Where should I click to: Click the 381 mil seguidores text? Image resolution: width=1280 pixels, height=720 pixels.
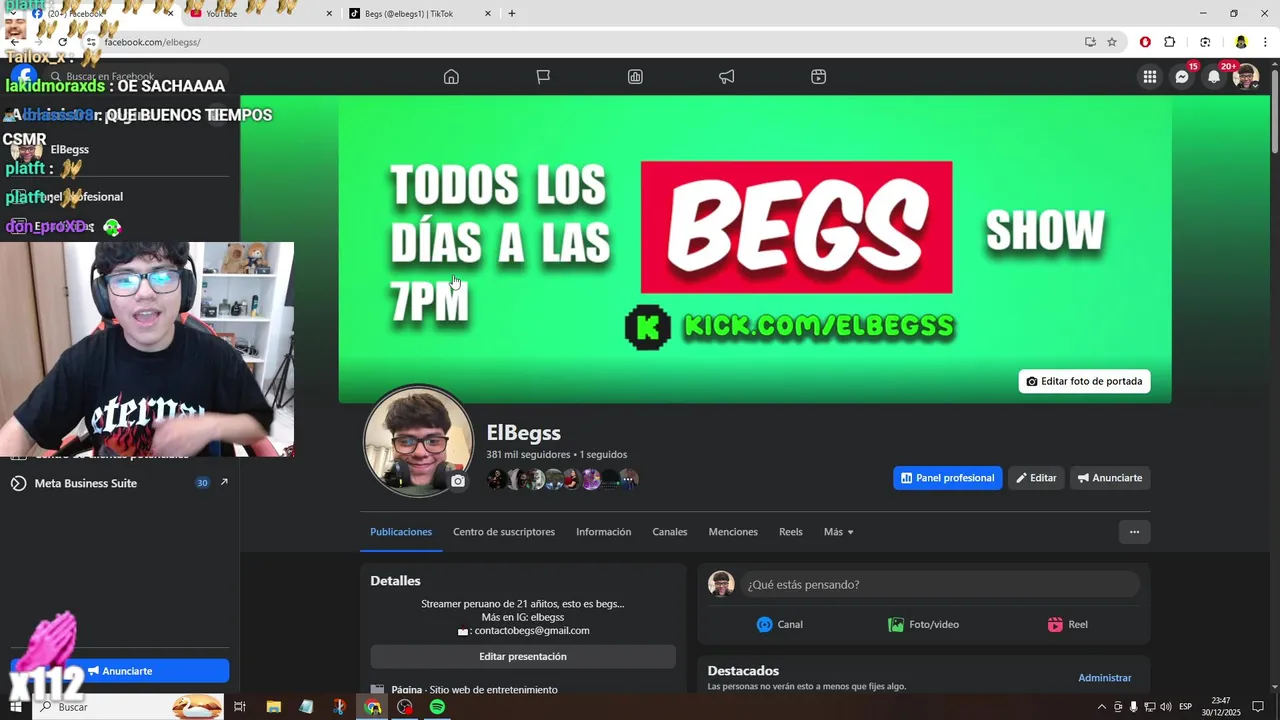point(528,454)
